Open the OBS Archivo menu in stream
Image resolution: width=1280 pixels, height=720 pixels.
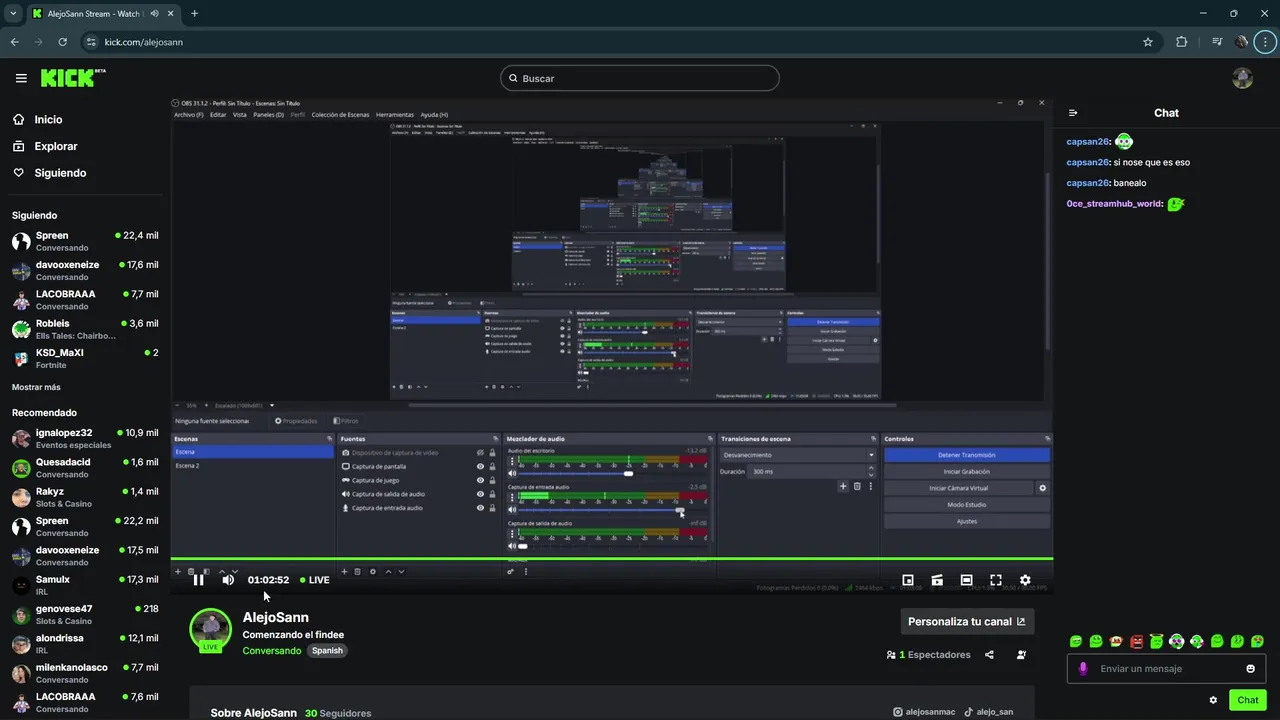[188, 115]
